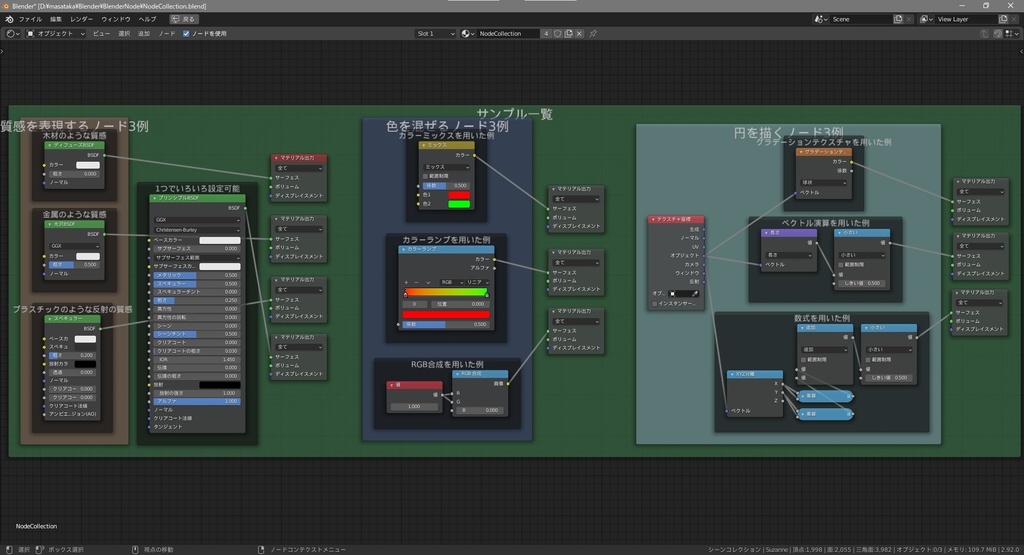Click the green 色2 color swatch
This screenshot has width=1024, height=555.
(458, 204)
